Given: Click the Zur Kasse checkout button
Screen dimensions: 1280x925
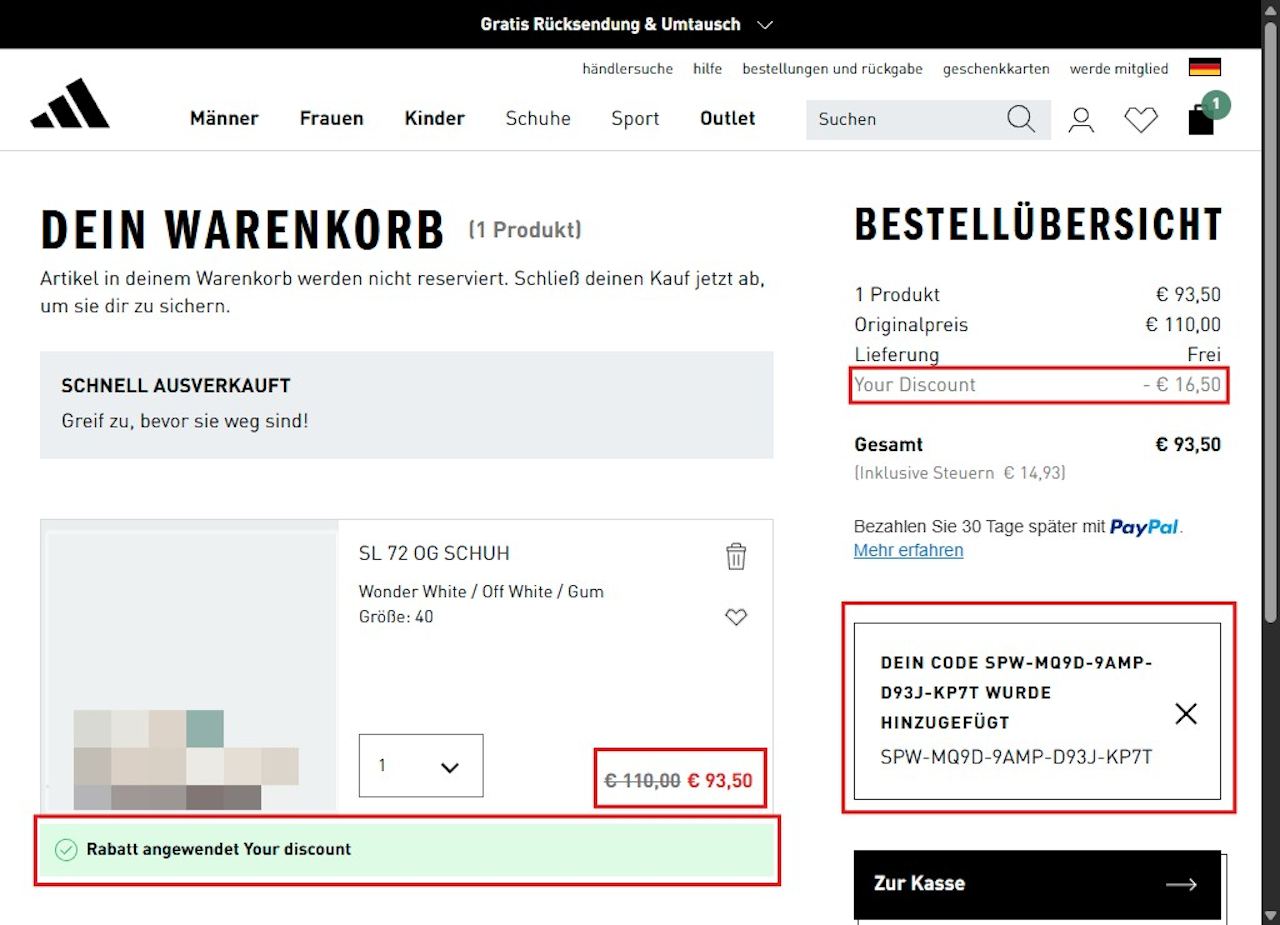Looking at the screenshot, I should click(x=1038, y=884).
